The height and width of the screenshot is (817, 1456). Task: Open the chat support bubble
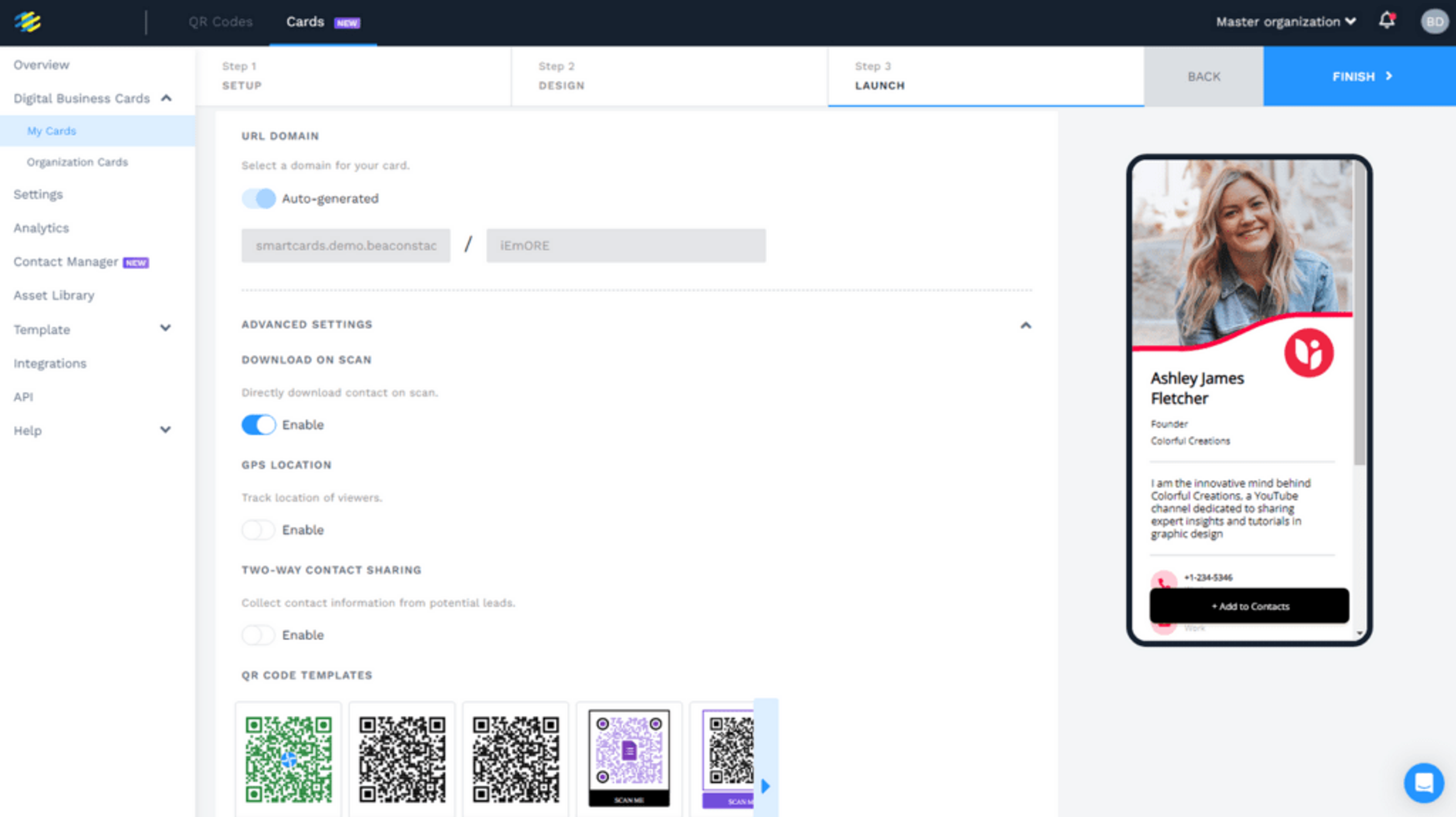(1424, 783)
